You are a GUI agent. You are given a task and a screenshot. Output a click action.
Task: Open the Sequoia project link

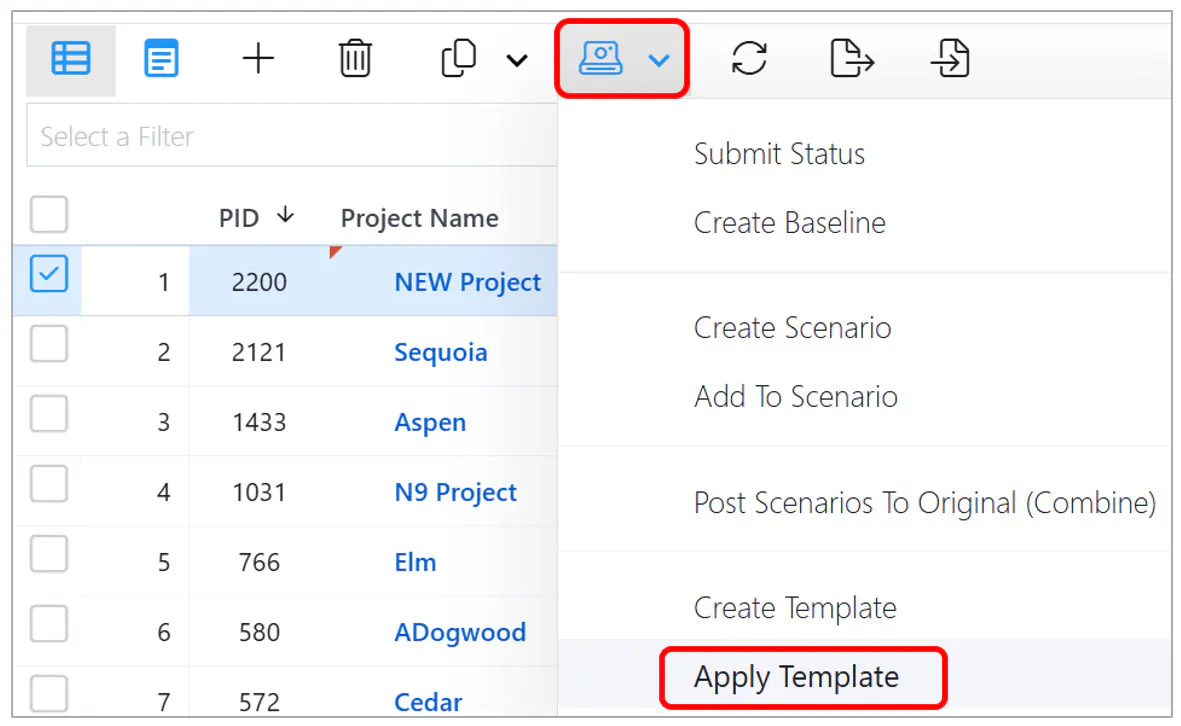tap(441, 352)
